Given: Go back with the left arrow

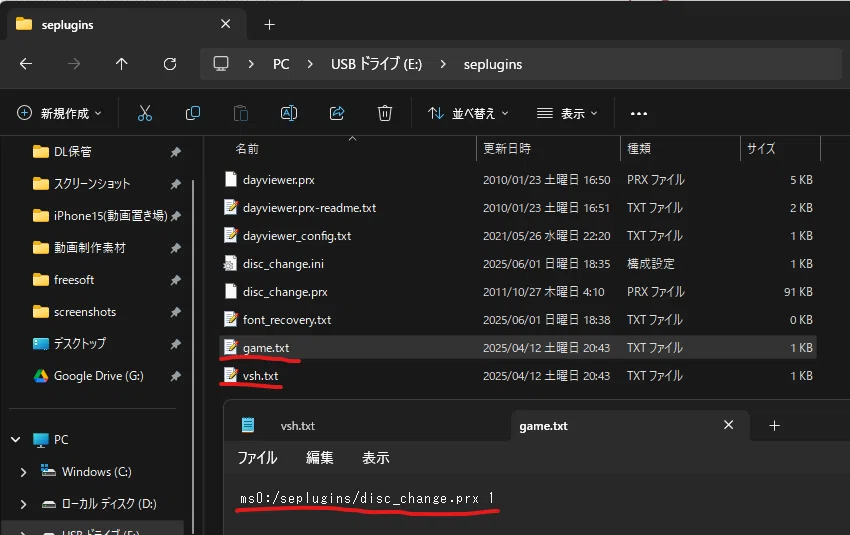Looking at the screenshot, I should click(x=25, y=64).
